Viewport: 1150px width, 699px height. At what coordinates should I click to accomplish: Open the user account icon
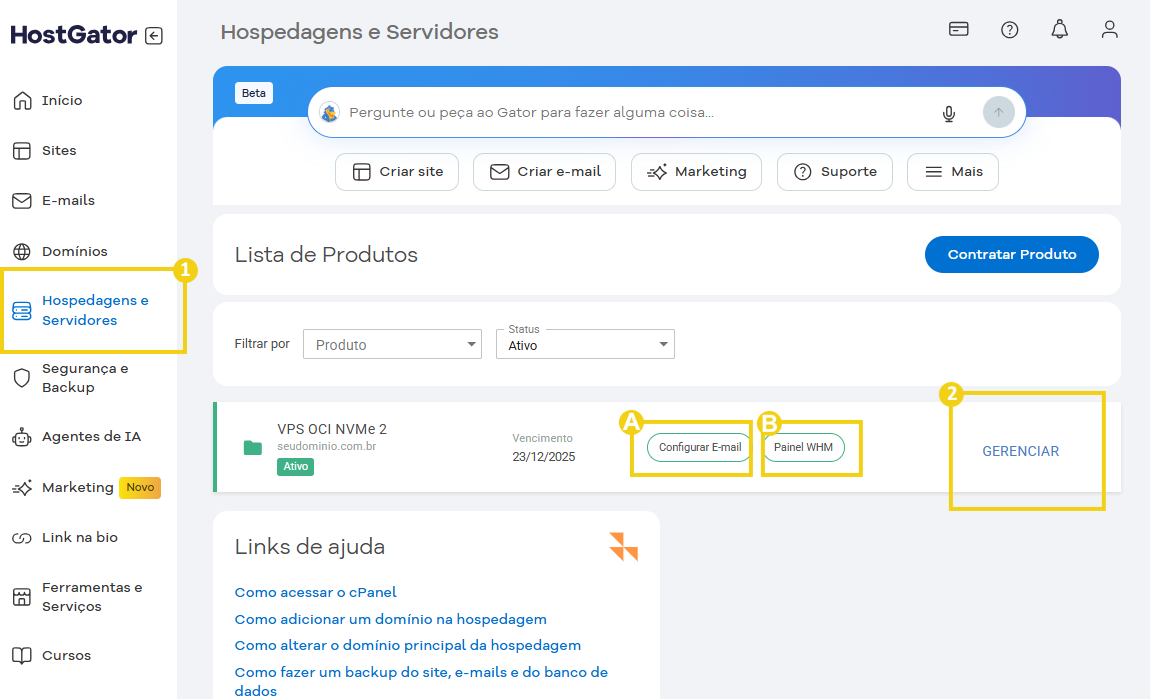[x=1110, y=29]
